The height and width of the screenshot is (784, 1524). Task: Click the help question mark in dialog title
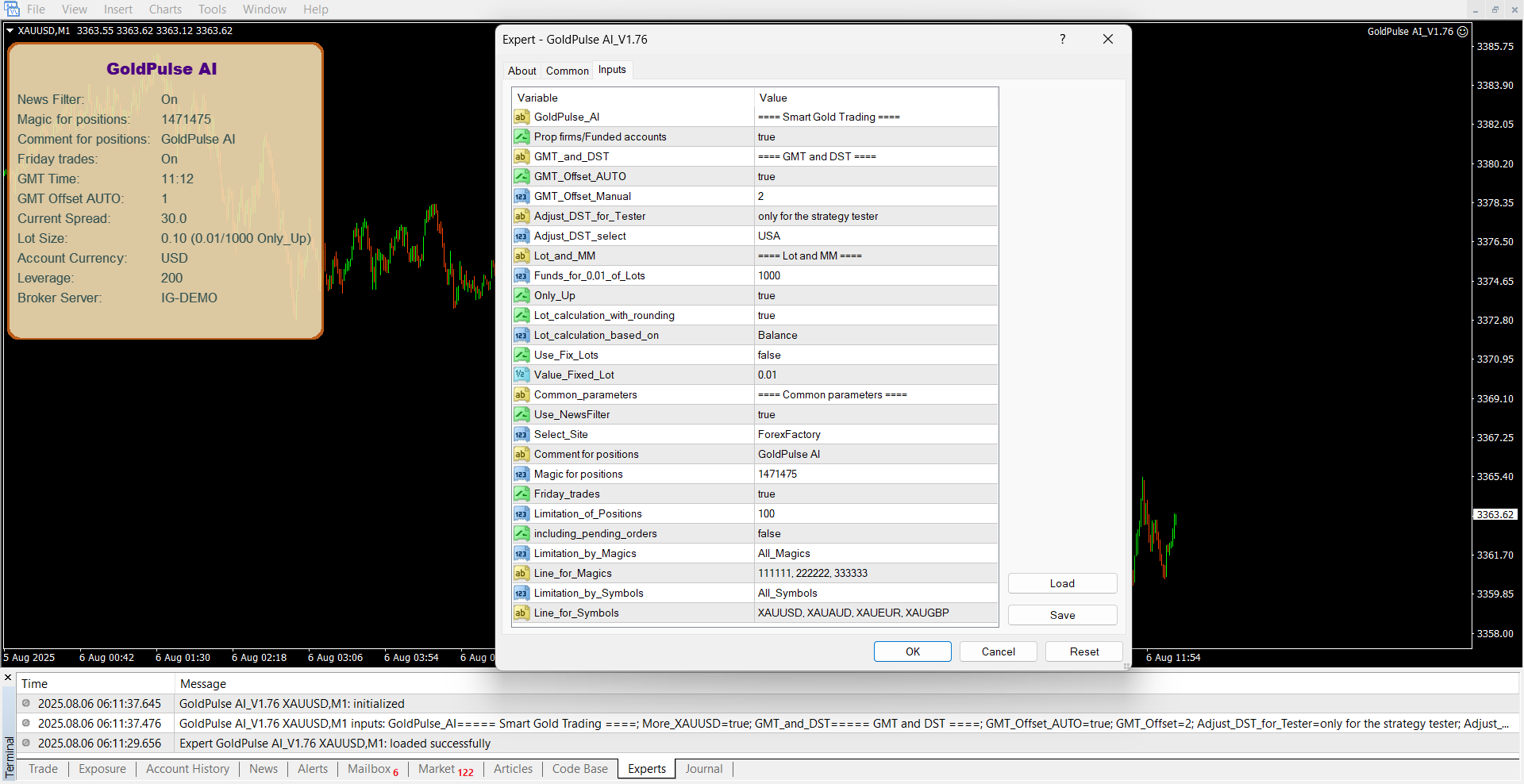point(1062,40)
